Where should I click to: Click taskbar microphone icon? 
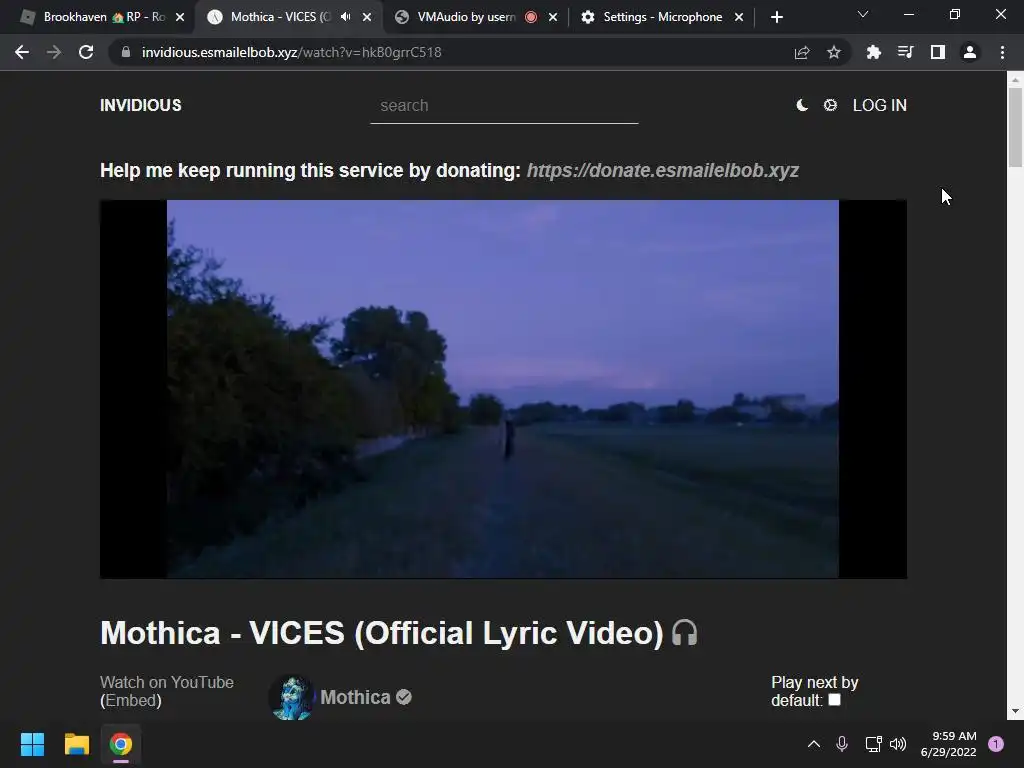click(842, 744)
